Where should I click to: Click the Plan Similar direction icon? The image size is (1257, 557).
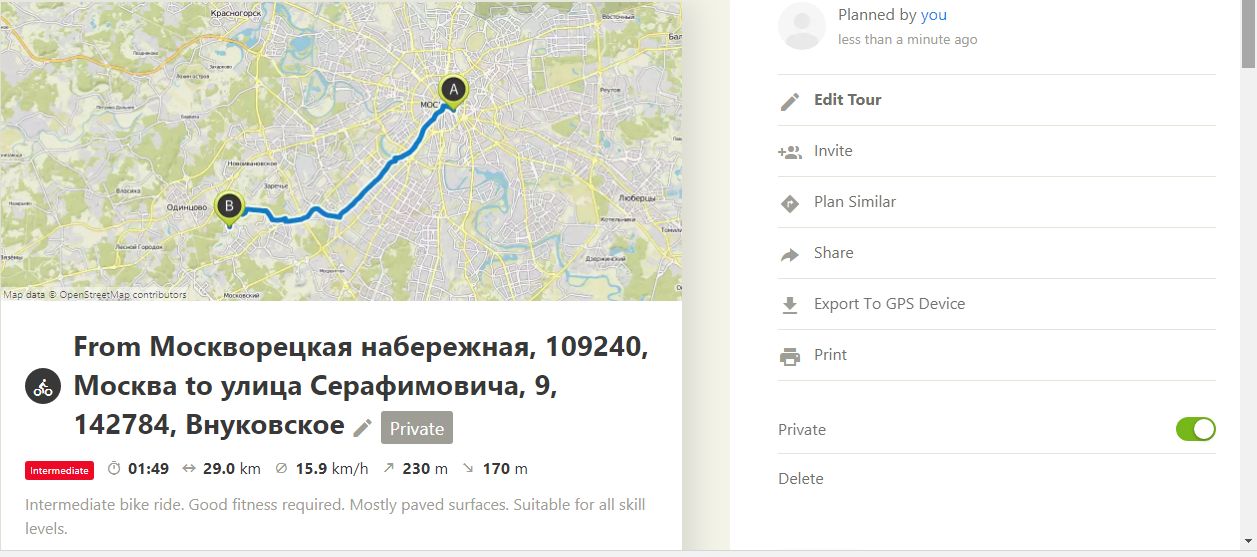pos(790,203)
